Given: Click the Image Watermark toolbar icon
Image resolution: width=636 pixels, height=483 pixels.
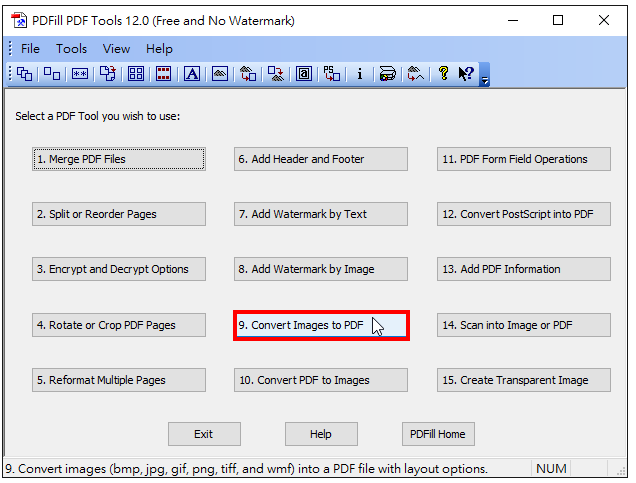Looking at the screenshot, I should (220, 74).
